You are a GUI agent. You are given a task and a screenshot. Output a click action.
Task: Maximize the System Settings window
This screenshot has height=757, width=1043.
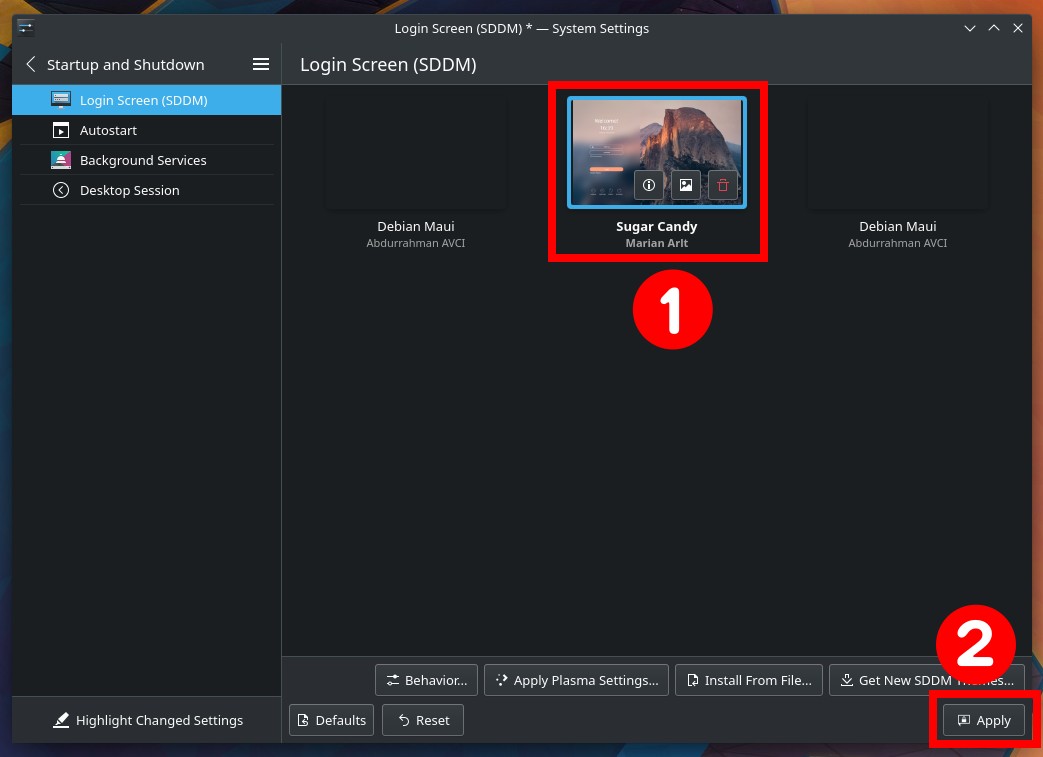[x=994, y=28]
